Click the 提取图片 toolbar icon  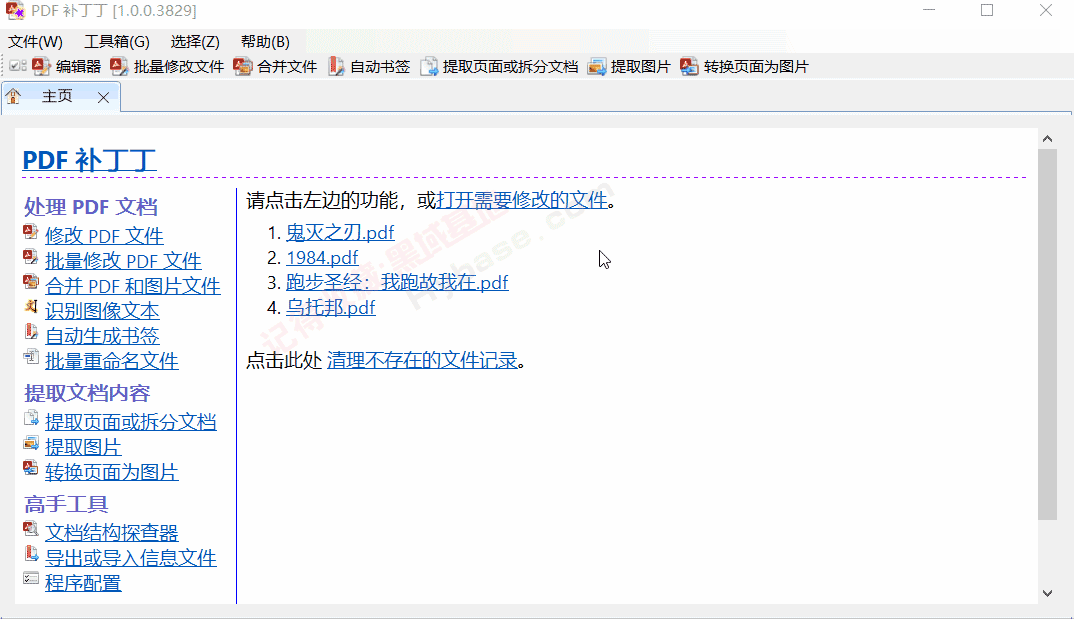click(599, 68)
